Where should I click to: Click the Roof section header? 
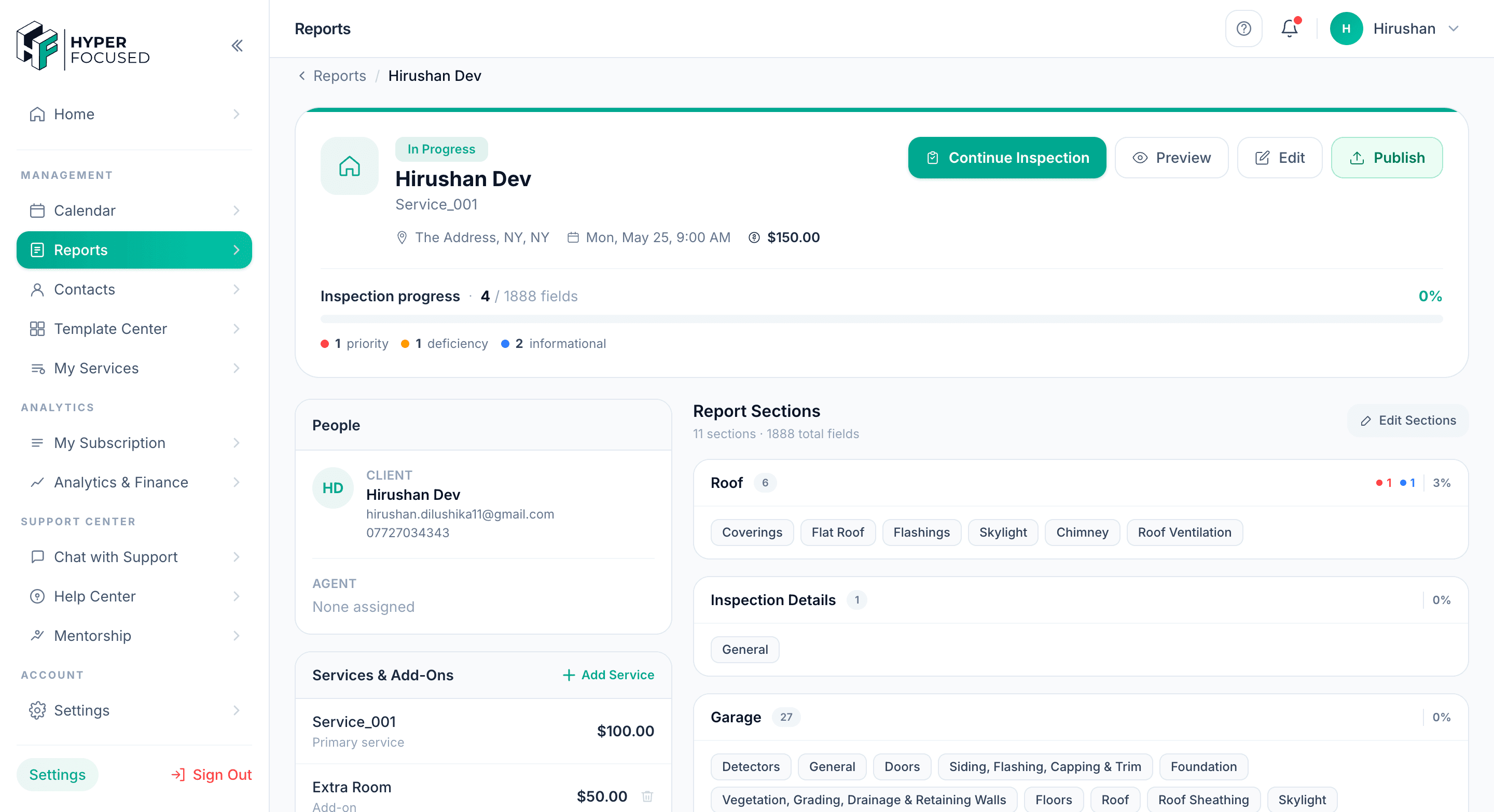point(1081,483)
